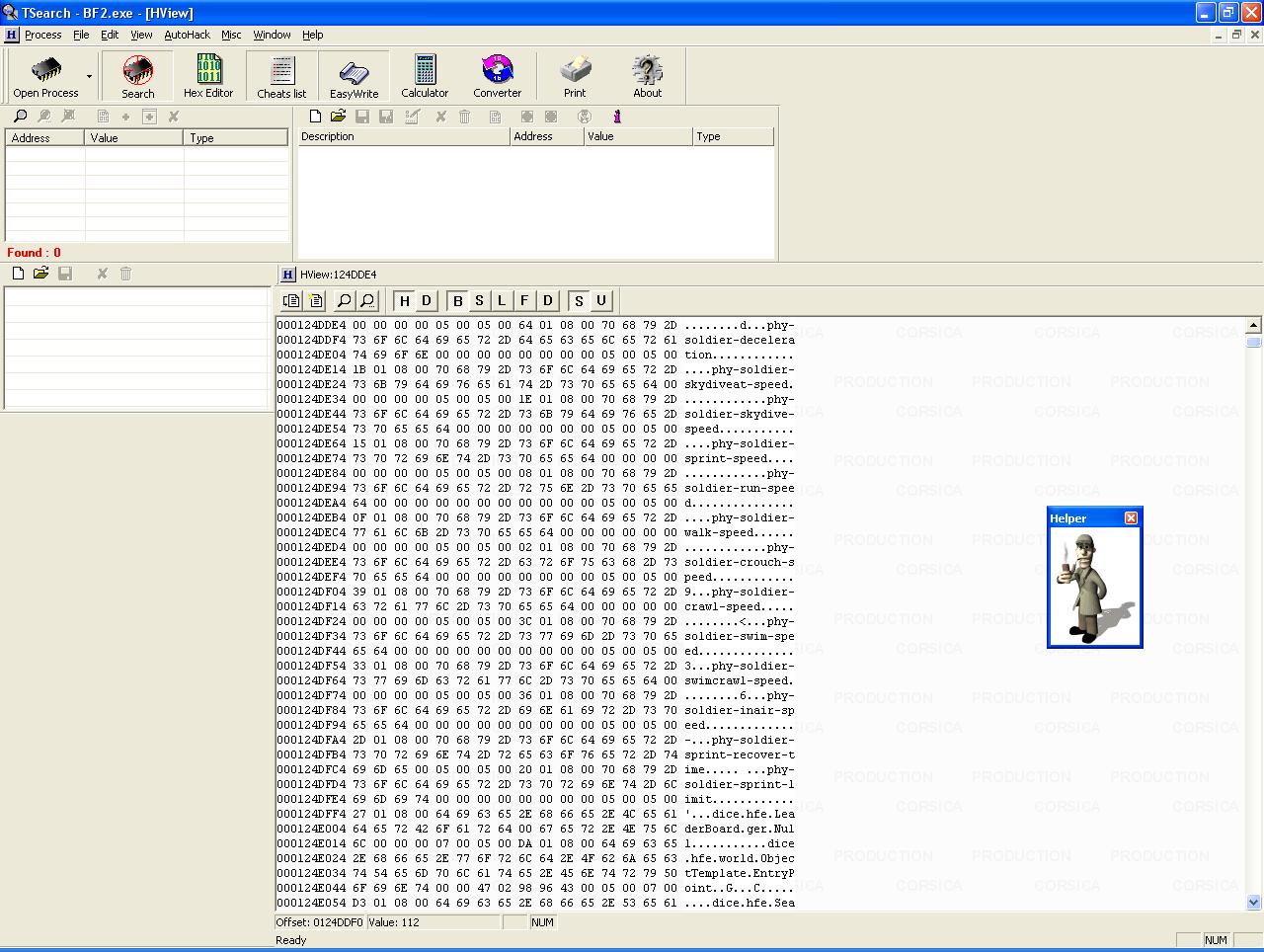Image resolution: width=1264 pixels, height=952 pixels.
Task: Open the File menu
Action: click(x=81, y=35)
